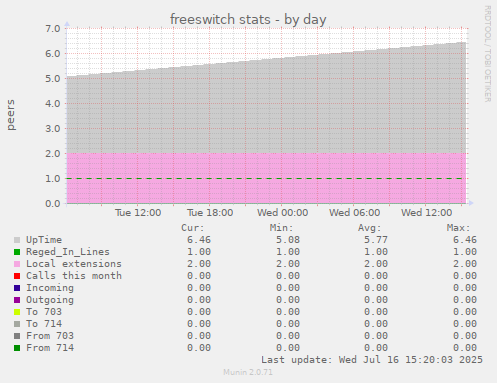
Task: Click the From 703 dark gray swatch
Action: (x=17, y=336)
